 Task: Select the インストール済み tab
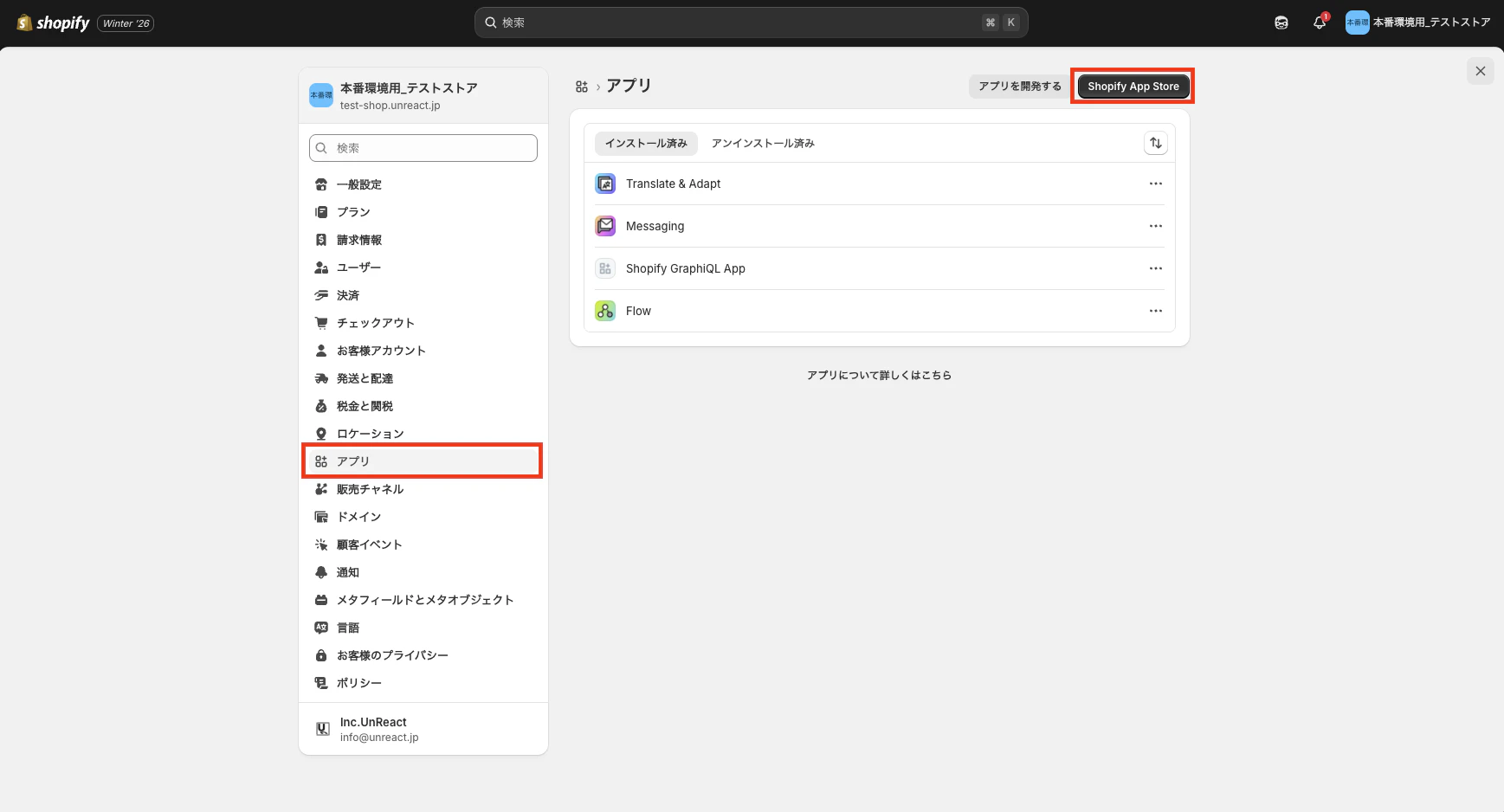tap(646, 143)
